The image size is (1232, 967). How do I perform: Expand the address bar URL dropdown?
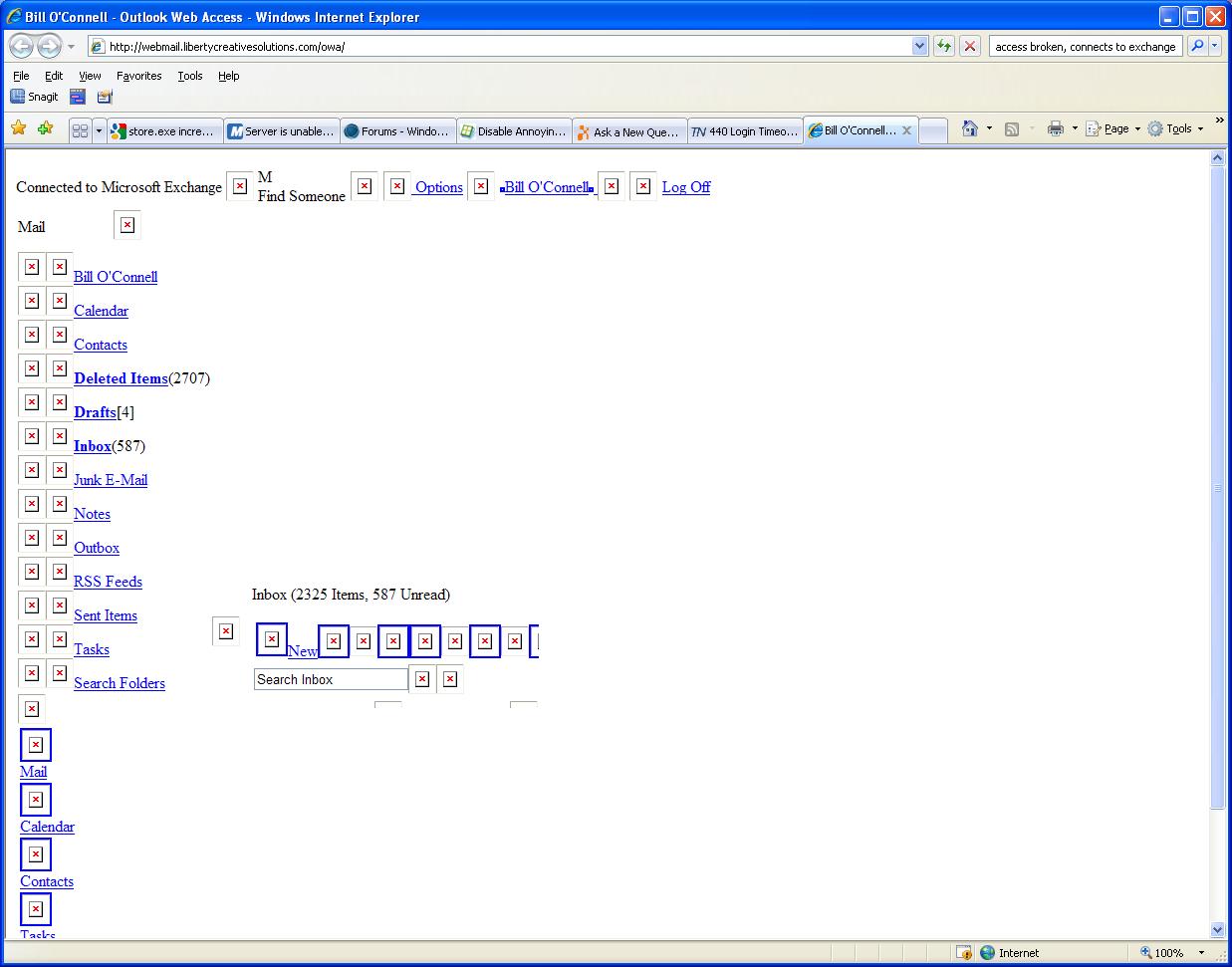(x=919, y=46)
